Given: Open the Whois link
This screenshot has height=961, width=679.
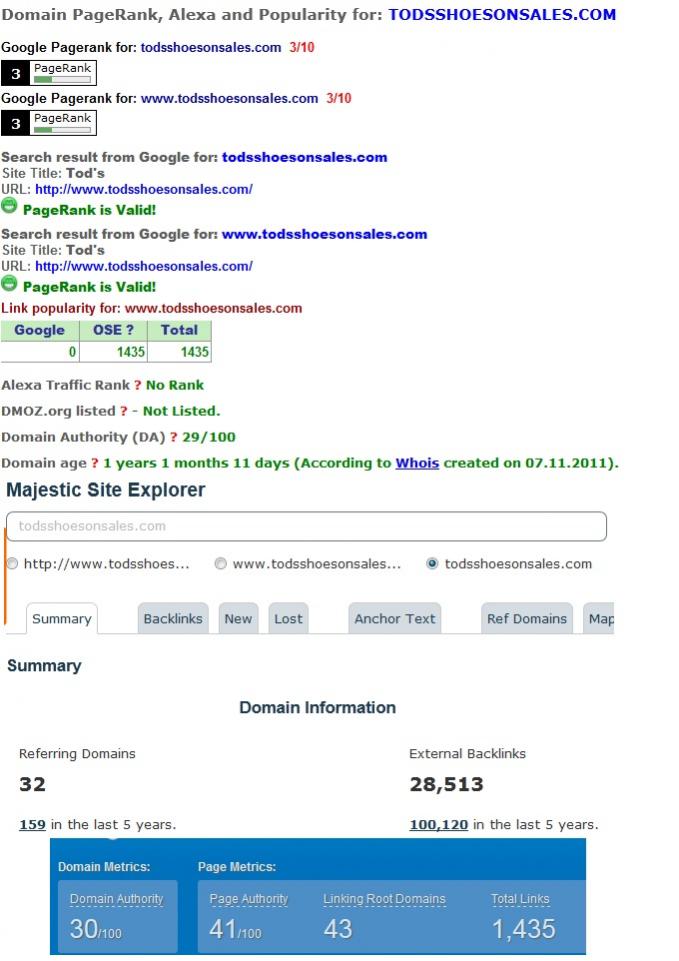Looking at the screenshot, I should [417, 463].
